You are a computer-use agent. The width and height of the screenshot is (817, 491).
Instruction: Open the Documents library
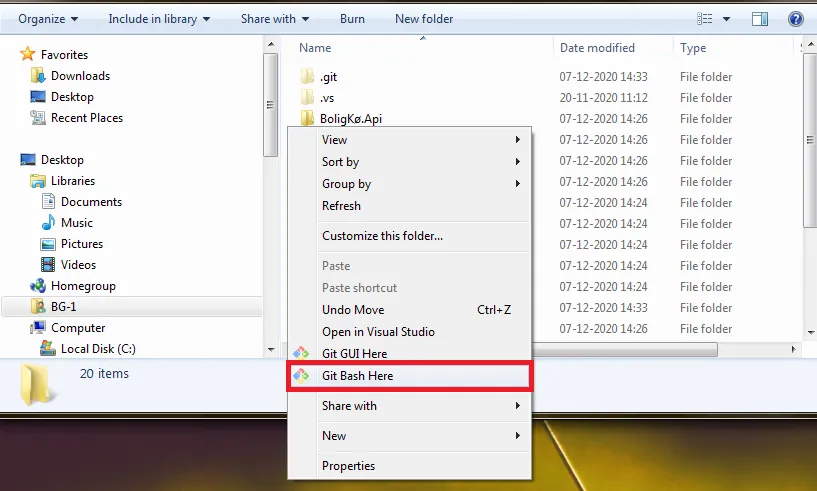pyautogui.click(x=91, y=202)
